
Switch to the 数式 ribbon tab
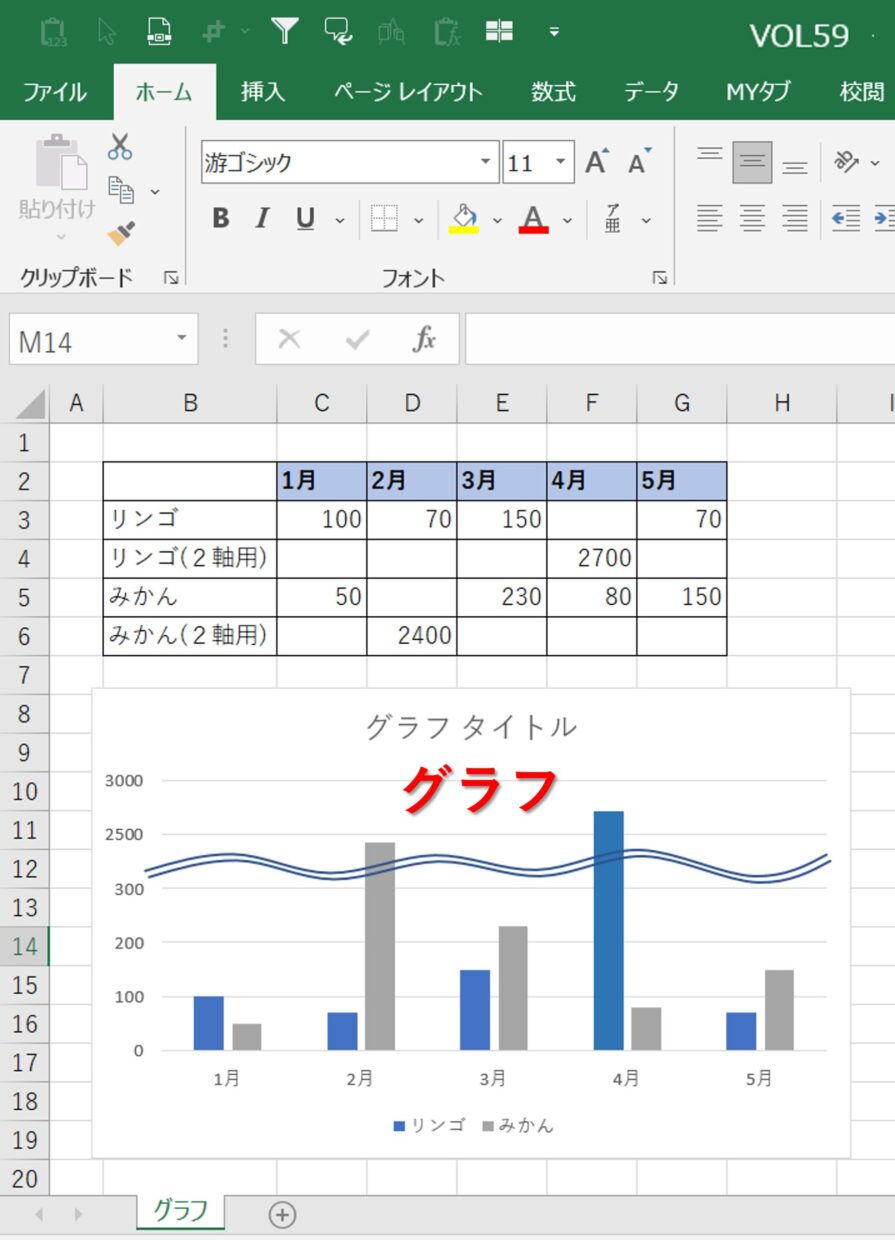coord(553,92)
